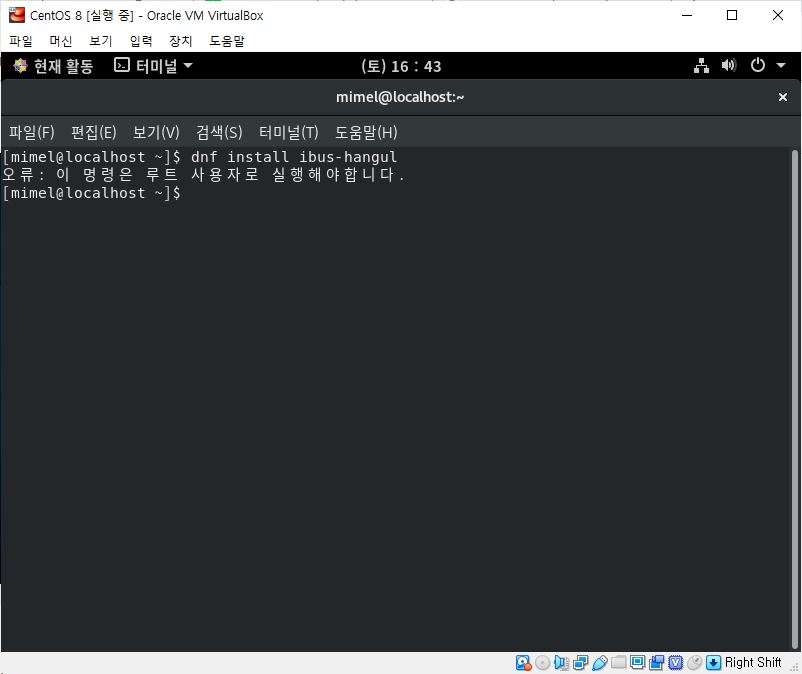Open terminal 터미널(T) menu
Screen dimensions: 802x674
coord(288,132)
